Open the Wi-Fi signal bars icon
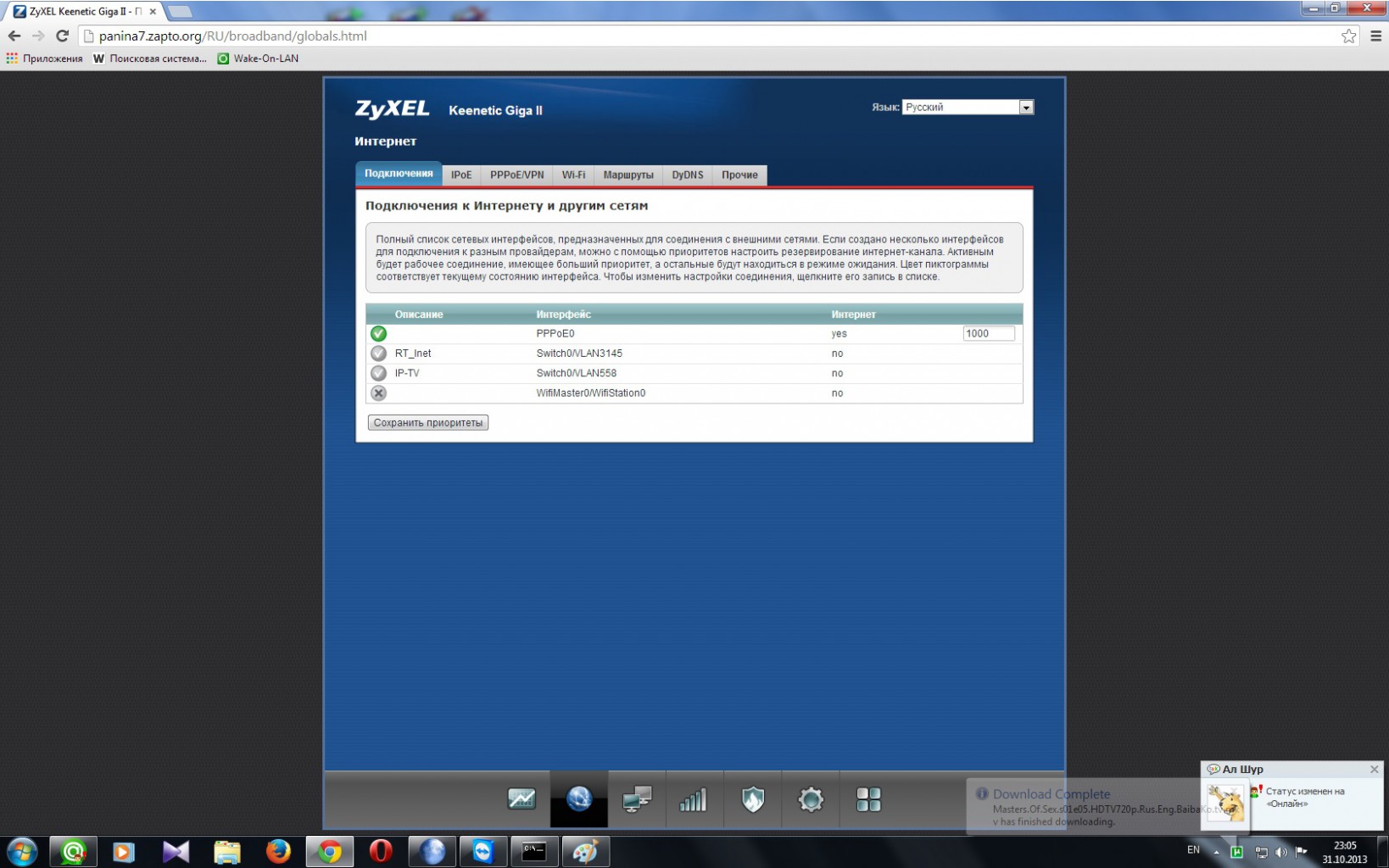1389x868 pixels. (x=694, y=799)
